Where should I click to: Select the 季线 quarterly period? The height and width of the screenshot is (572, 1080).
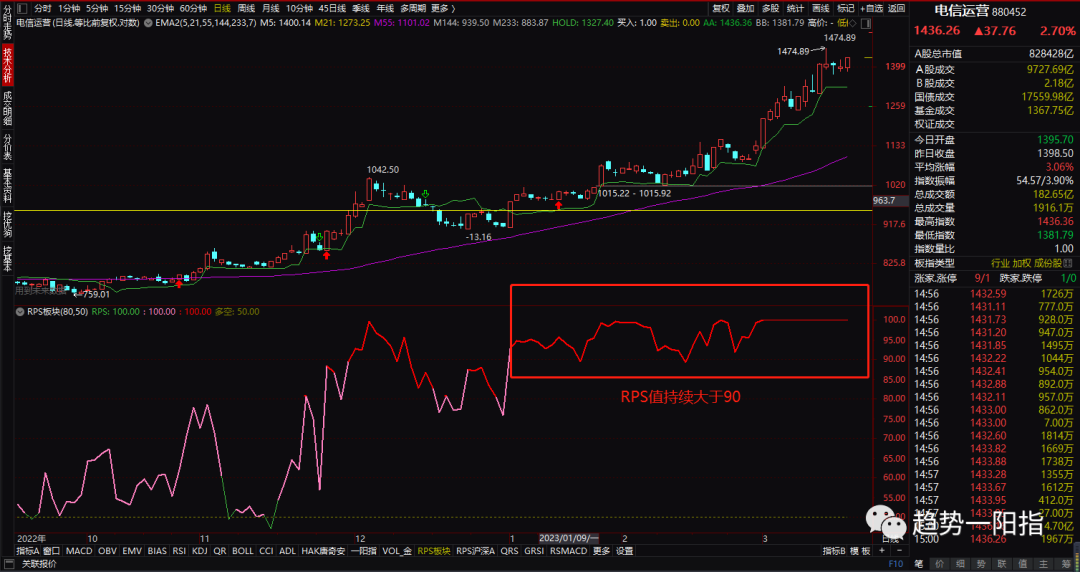coord(360,8)
